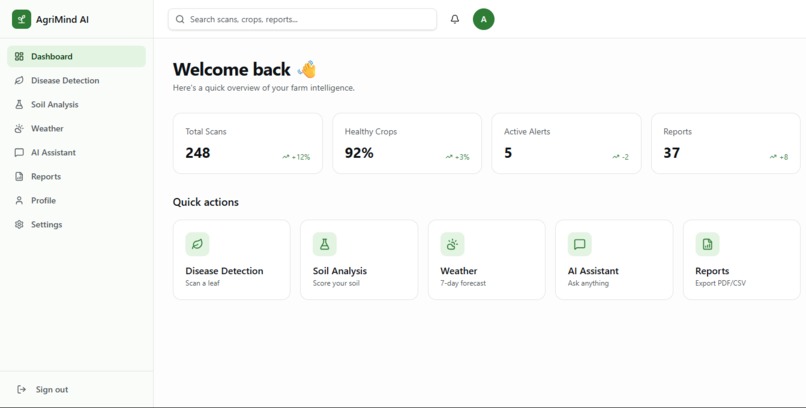Click the Active Alerts value 5

[508, 153]
